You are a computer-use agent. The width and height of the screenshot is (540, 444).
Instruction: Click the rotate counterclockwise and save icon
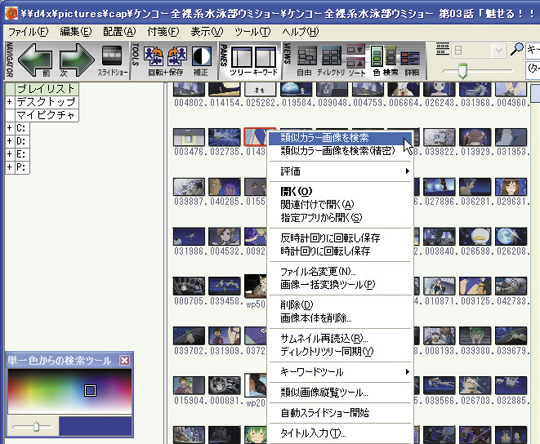pyautogui.click(x=153, y=56)
